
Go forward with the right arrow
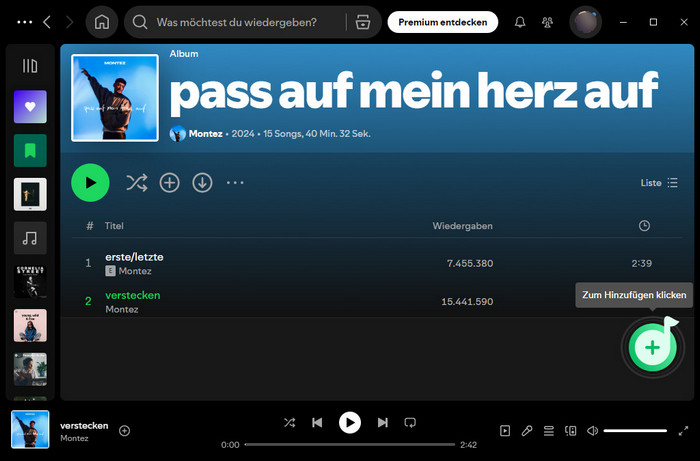(x=69, y=22)
